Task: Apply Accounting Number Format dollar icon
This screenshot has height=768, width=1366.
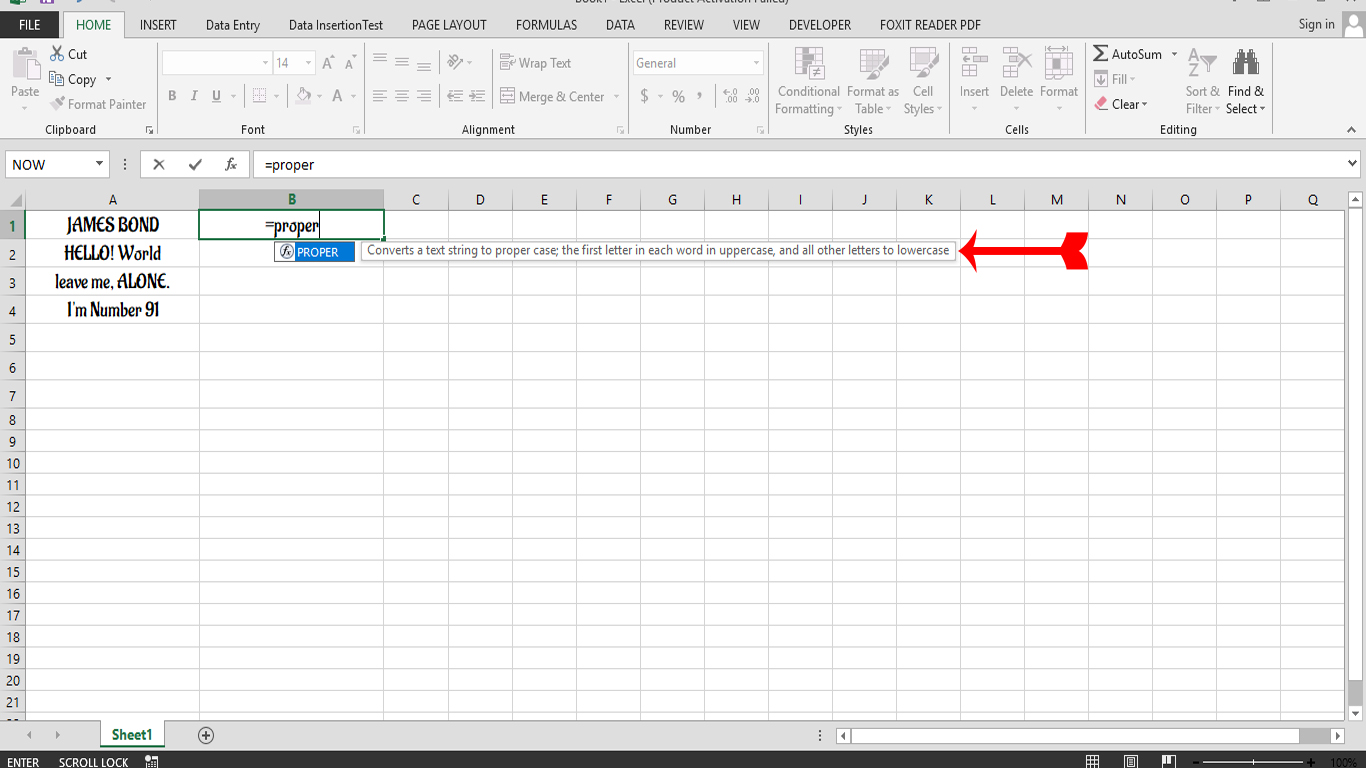Action: 645,96
